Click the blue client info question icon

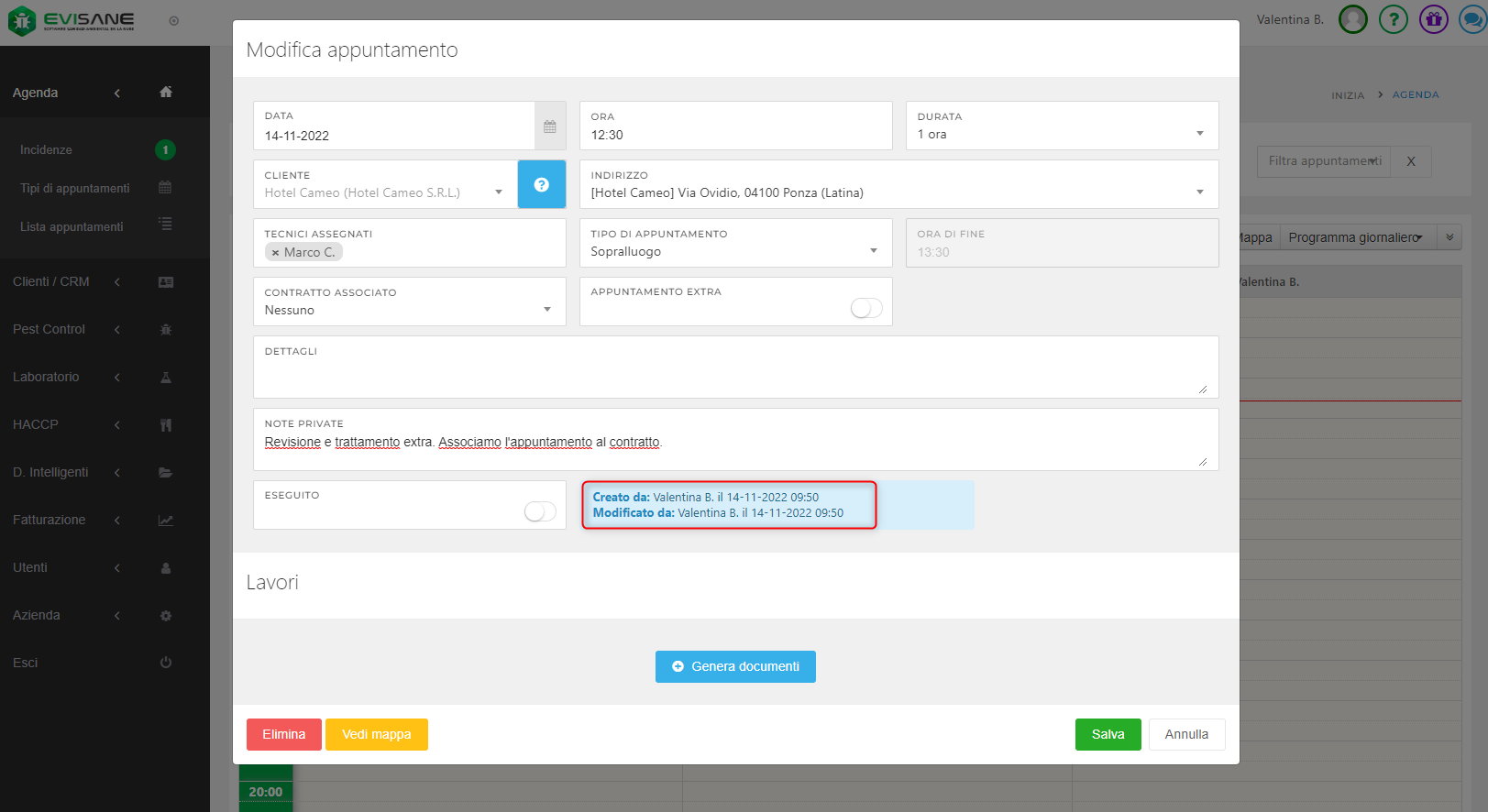click(x=542, y=184)
